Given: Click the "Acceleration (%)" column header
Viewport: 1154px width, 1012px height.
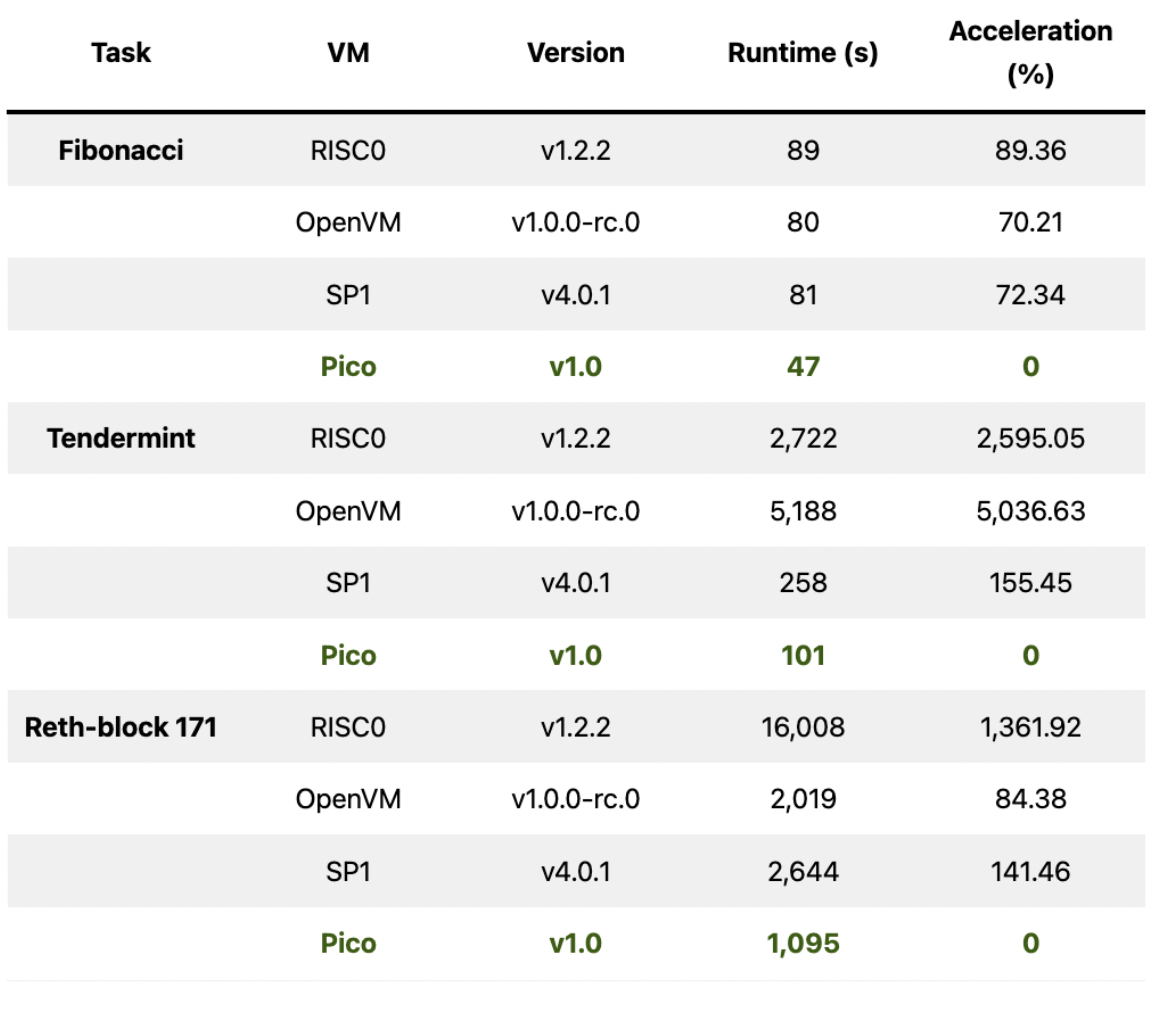Looking at the screenshot, I should pos(1030,53).
